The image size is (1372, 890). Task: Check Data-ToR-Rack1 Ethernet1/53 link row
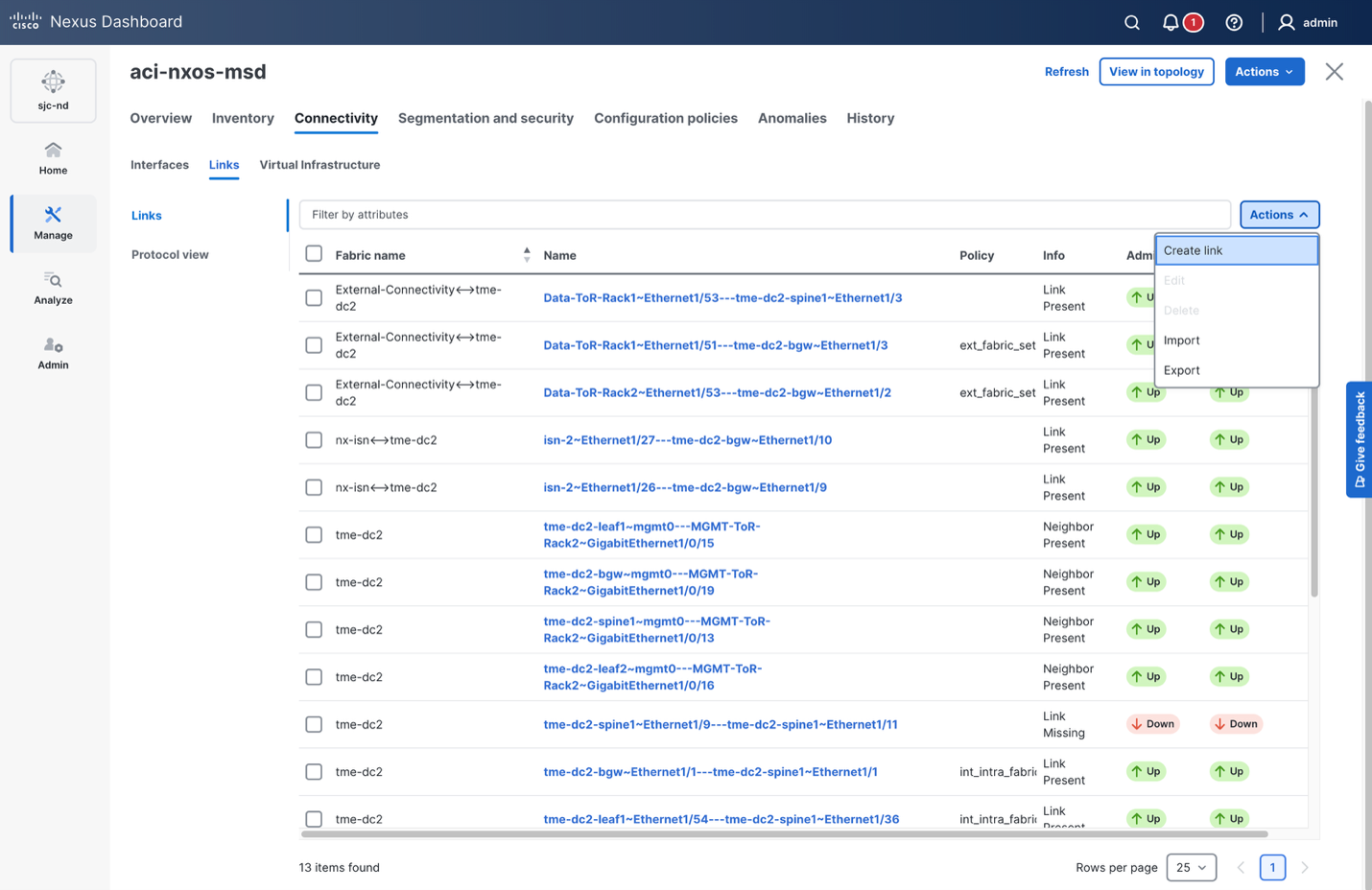pos(314,297)
